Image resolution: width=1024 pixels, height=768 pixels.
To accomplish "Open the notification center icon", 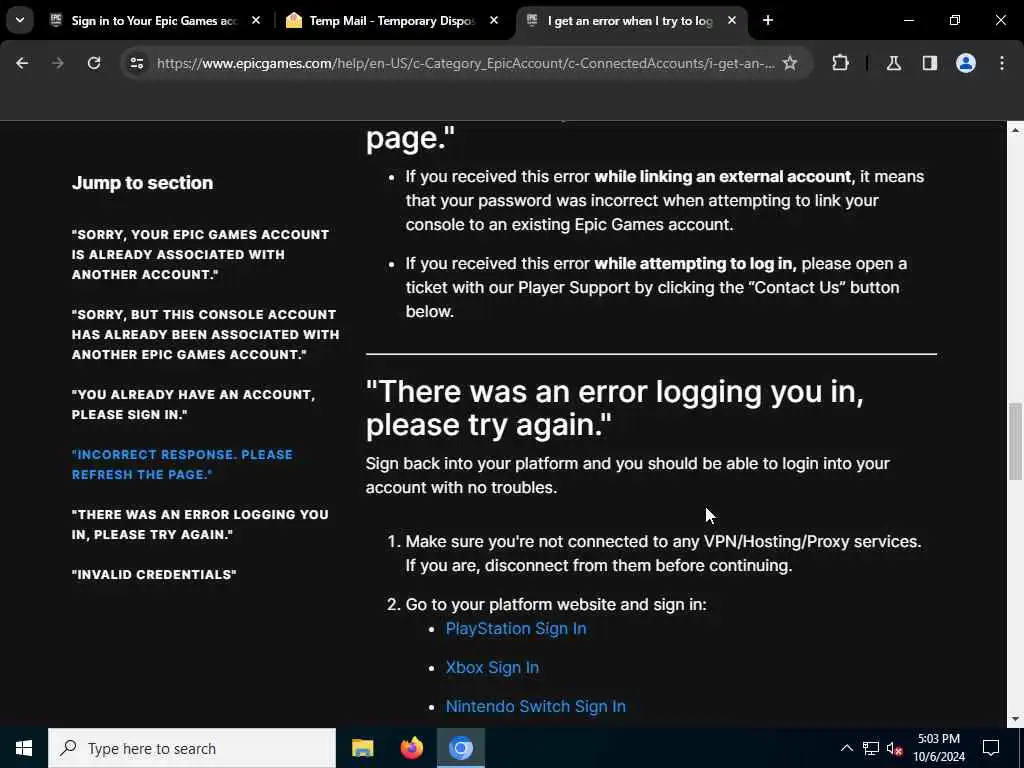I will 991,748.
